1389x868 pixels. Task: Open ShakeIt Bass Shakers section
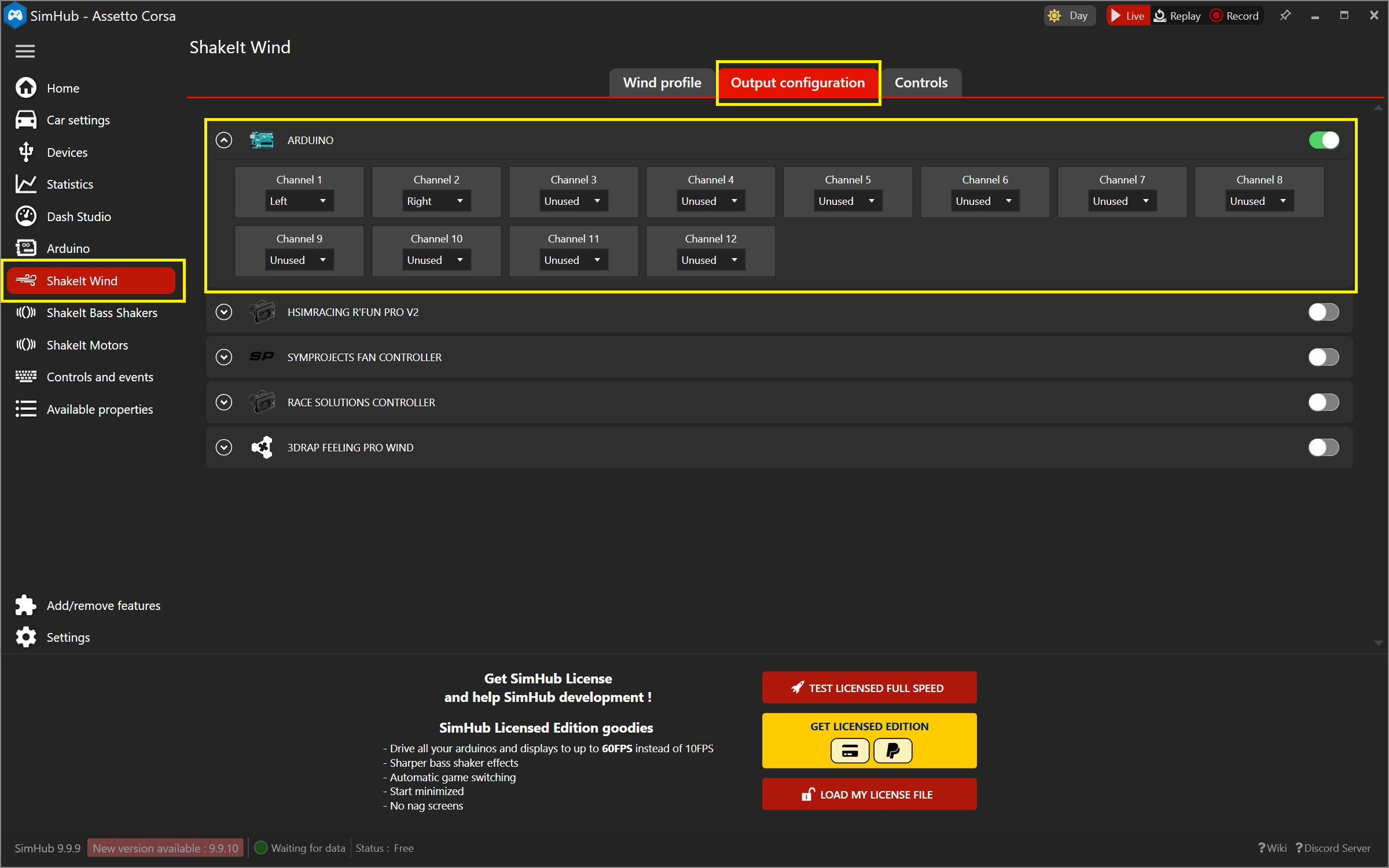(x=102, y=313)
